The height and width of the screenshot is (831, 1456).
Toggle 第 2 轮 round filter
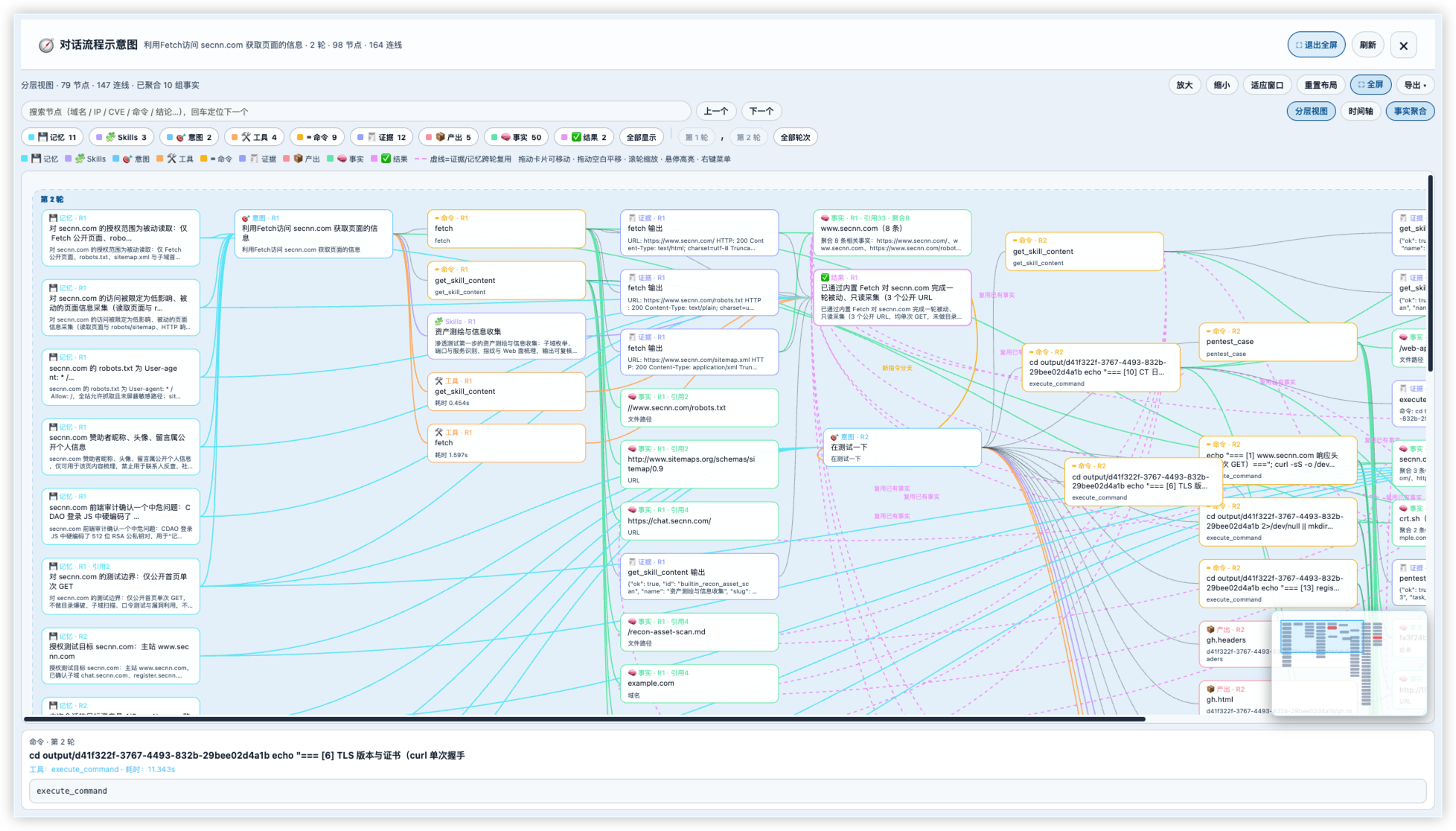coord(748,137)
